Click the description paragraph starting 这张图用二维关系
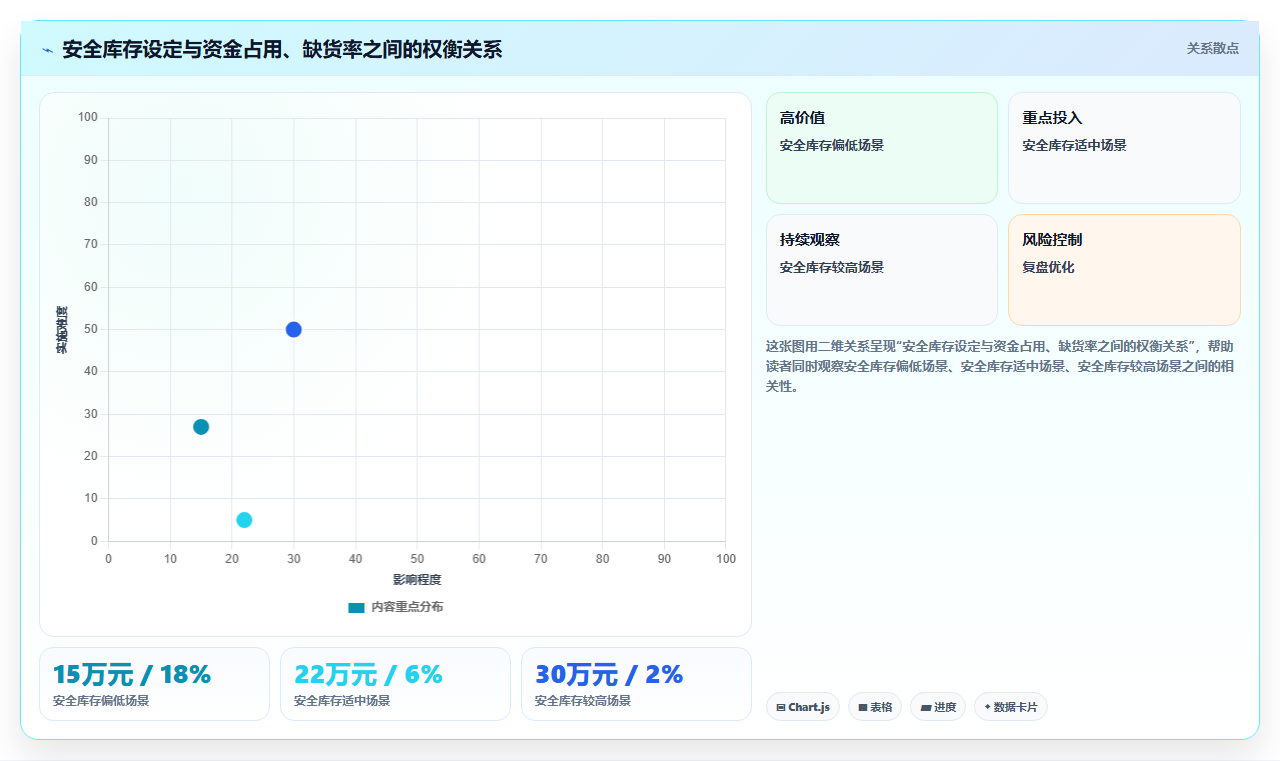The image size is (1280, 761). point(1000,366)
